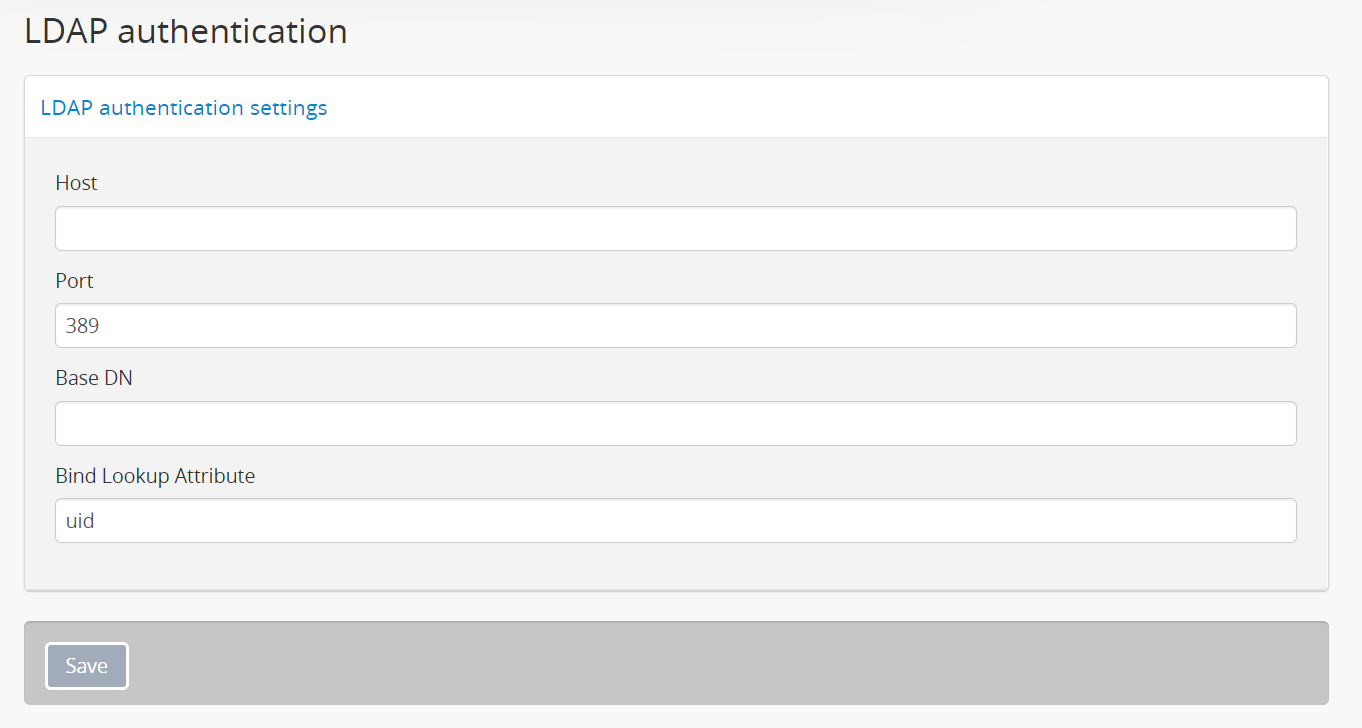
Task: Click the empty gray settings panel body
Action: tap(676, 567)
